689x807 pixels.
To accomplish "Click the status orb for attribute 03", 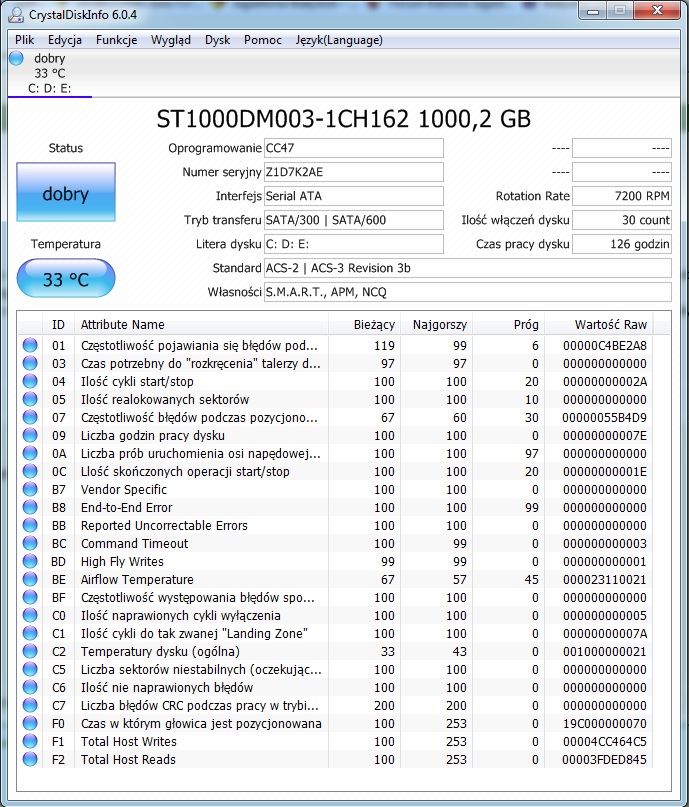I will coord(30,363).
